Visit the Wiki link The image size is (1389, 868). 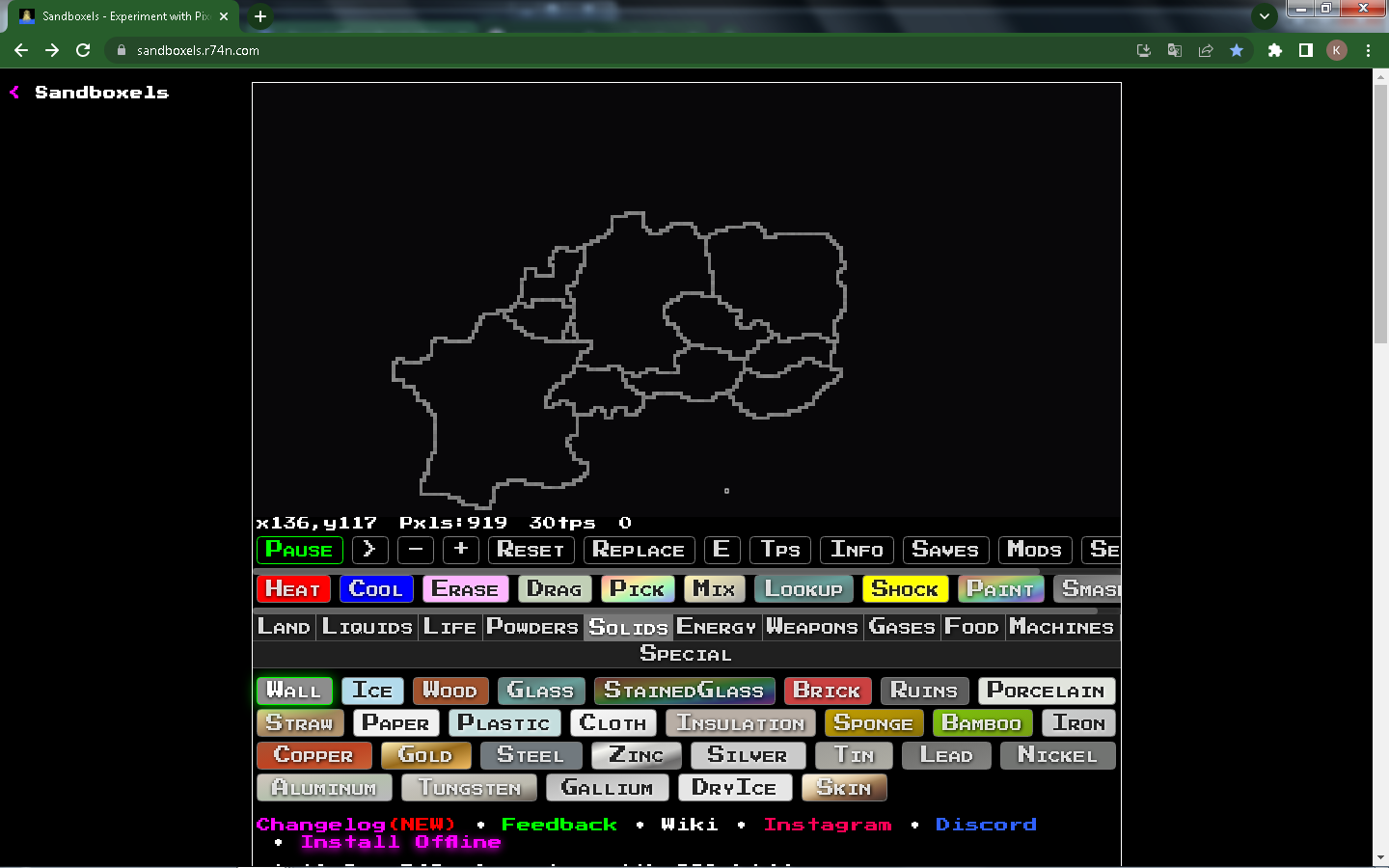pyautogui.click(x=690, y=825)
